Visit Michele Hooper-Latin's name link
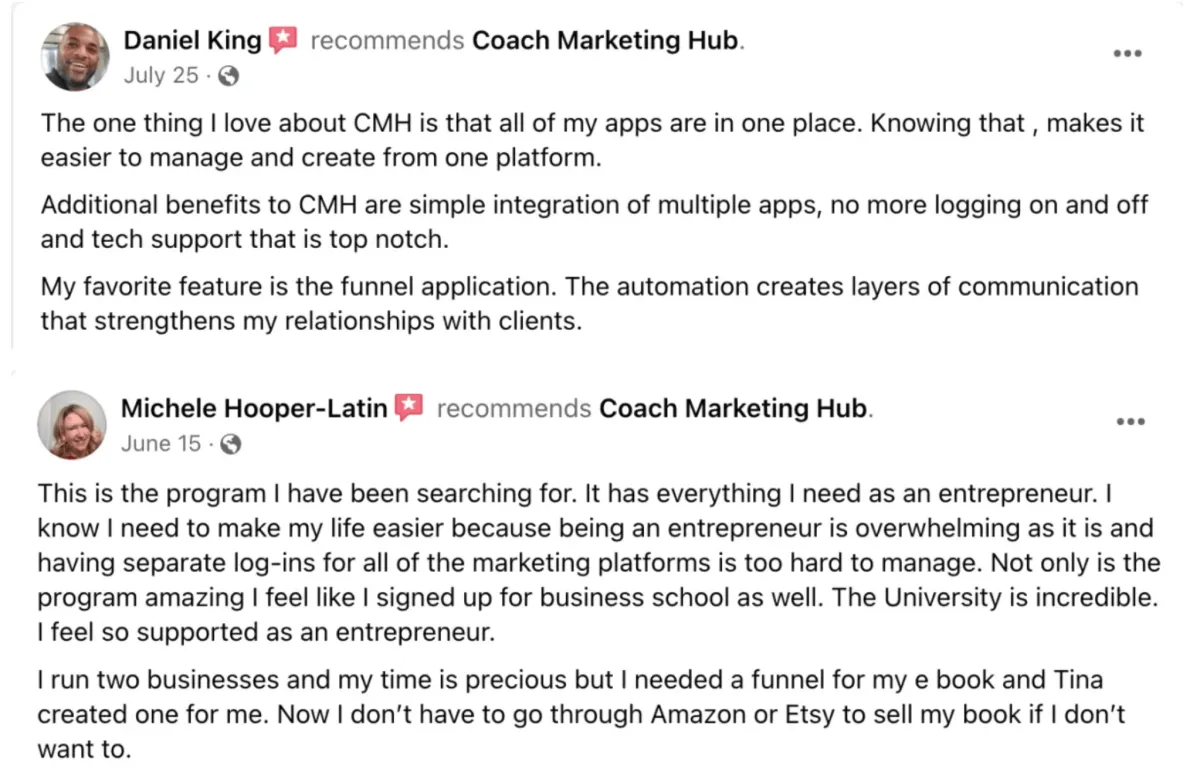The image size is (1200, 776). [254, 409]
